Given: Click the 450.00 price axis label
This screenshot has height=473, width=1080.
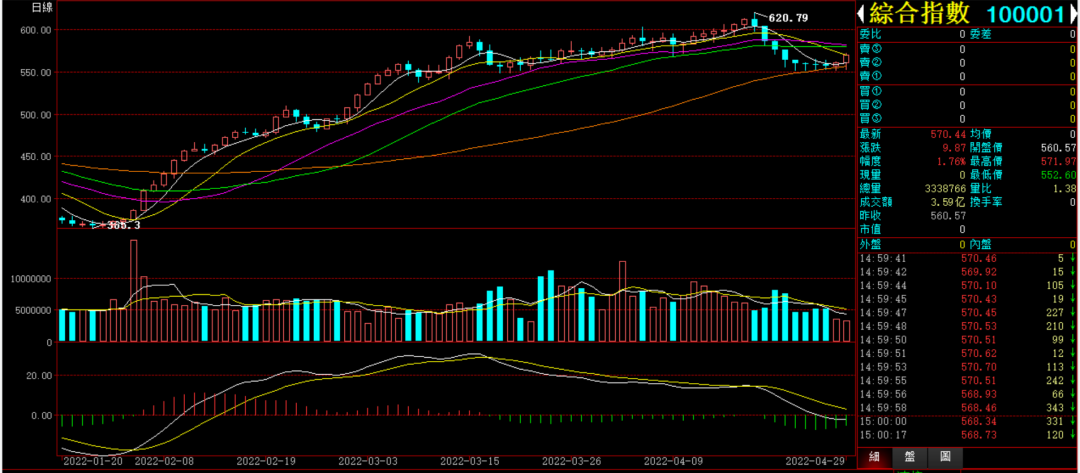Looking at the screenshot, I should tap(36, 157).
